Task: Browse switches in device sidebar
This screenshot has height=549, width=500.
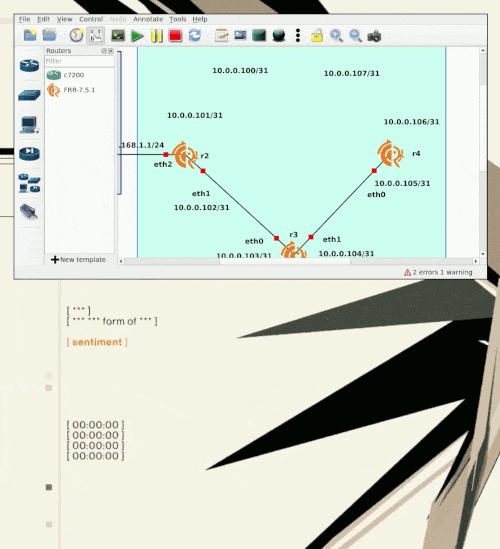Action: click(x=29, y=95)
